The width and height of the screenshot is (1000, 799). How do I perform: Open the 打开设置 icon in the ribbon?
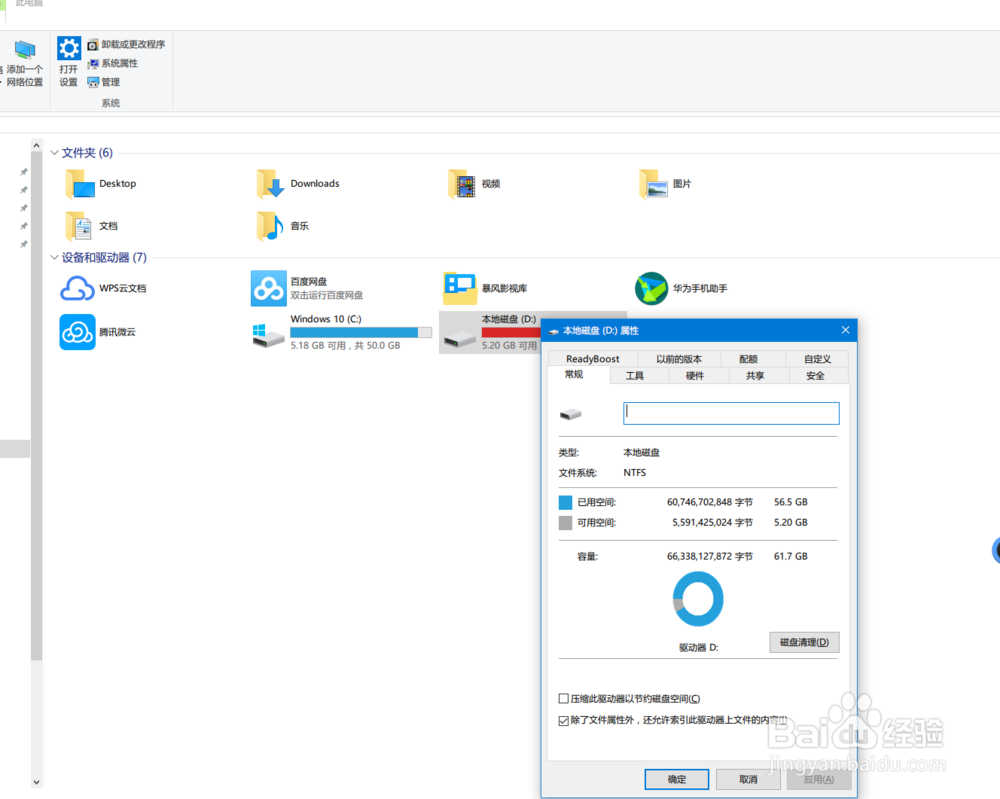(68, 60)
